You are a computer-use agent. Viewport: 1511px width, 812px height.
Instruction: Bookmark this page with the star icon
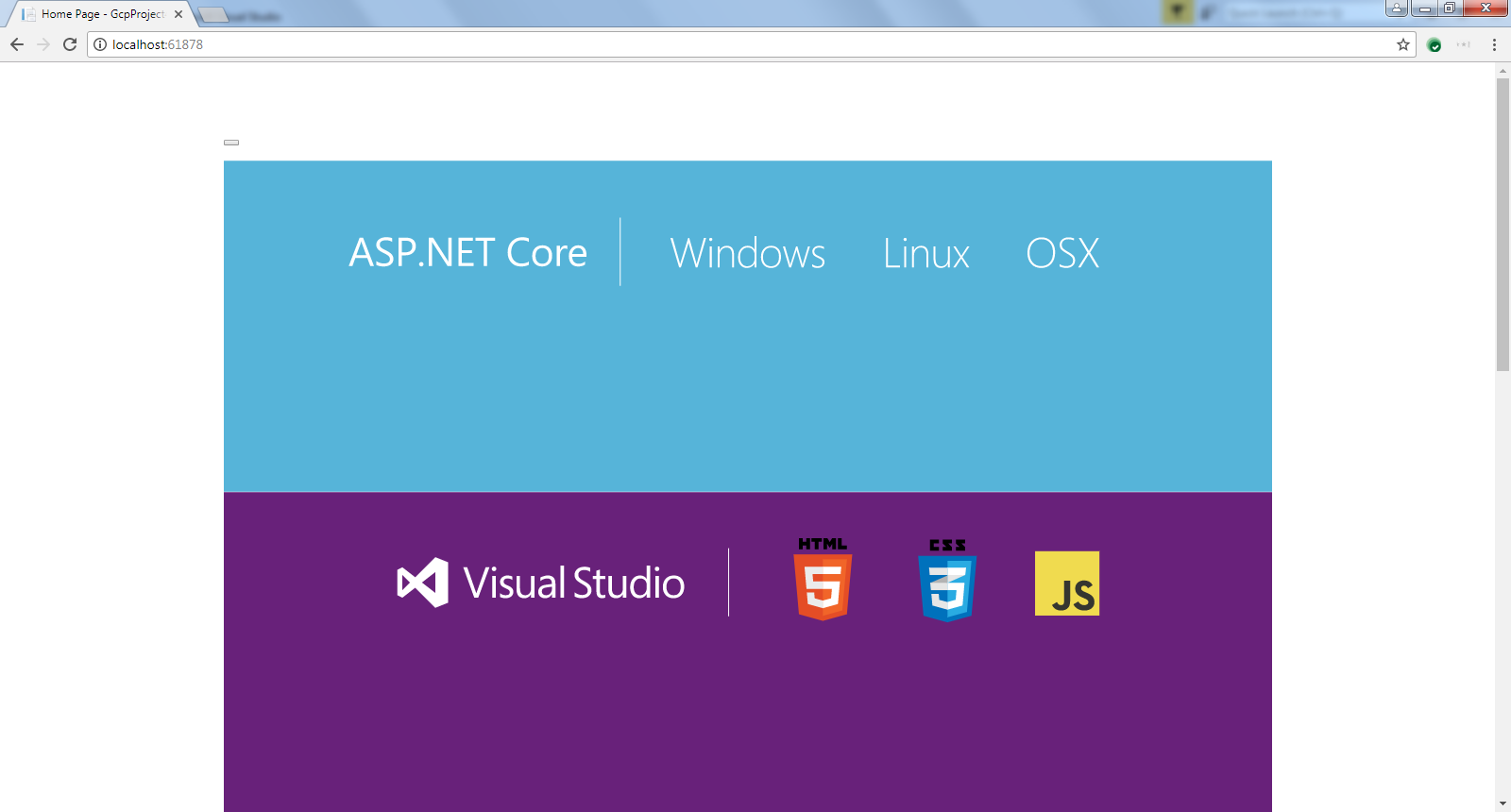click(x=1403, y=44)
